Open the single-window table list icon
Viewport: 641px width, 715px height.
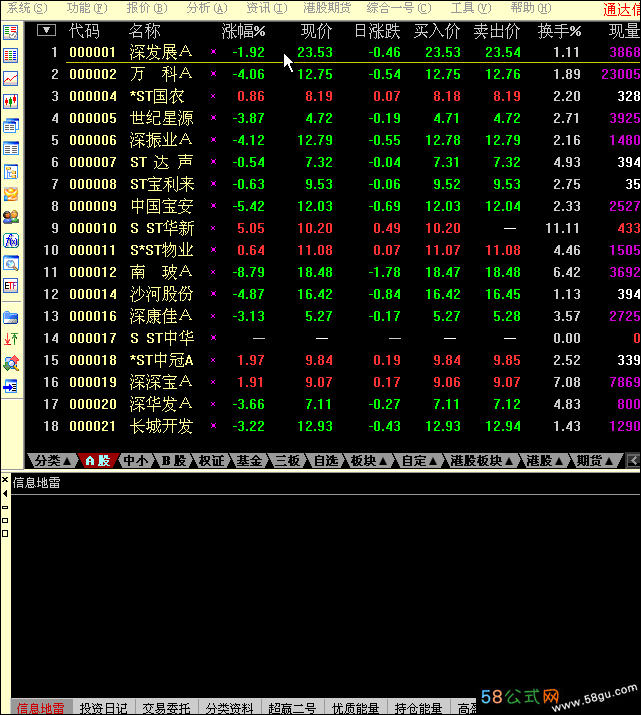[10, 148]
